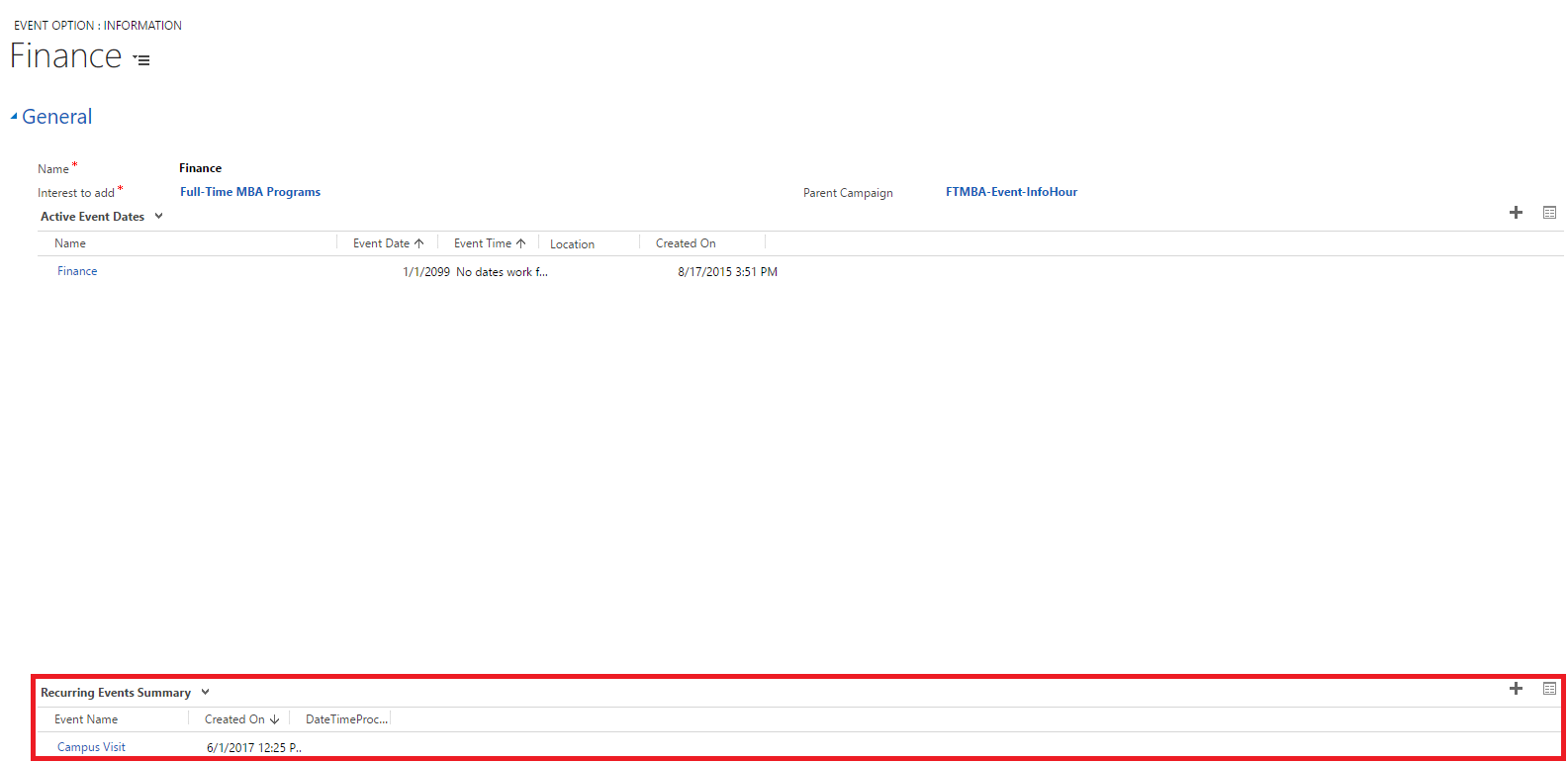The height and width of the screenshot is (762, 1568).
Task: Add a new Recurring Events Summary record
Action: [1516, 689]
